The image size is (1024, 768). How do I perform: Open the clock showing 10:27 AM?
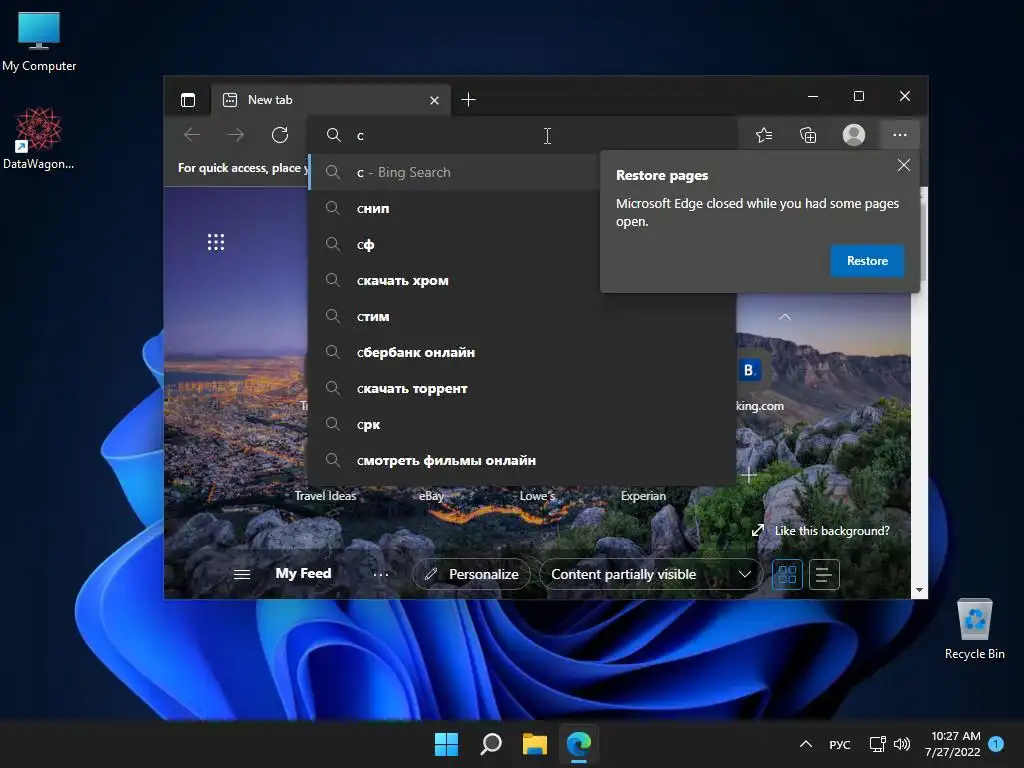[953, 744]
